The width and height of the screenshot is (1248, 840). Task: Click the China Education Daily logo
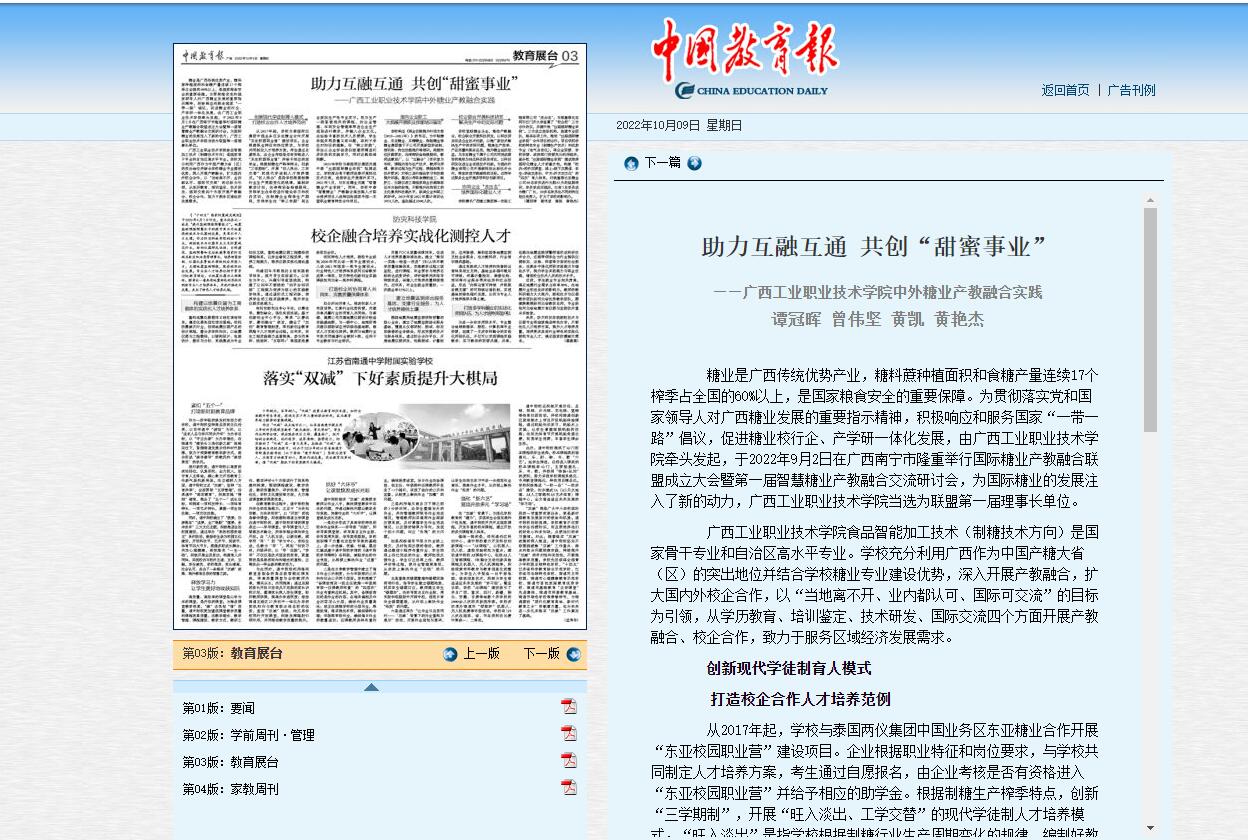(x=746, y=59)
